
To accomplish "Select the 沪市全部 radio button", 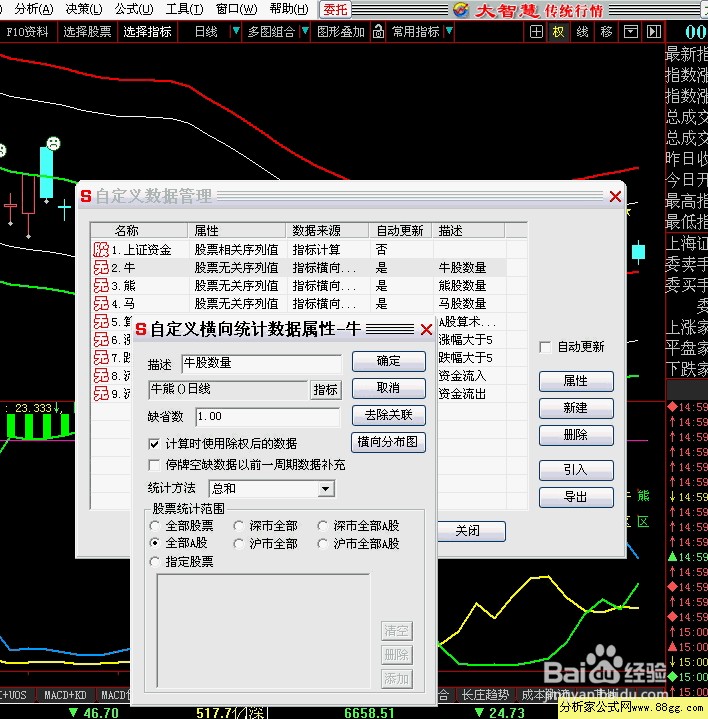I will (x=238, y=544).
